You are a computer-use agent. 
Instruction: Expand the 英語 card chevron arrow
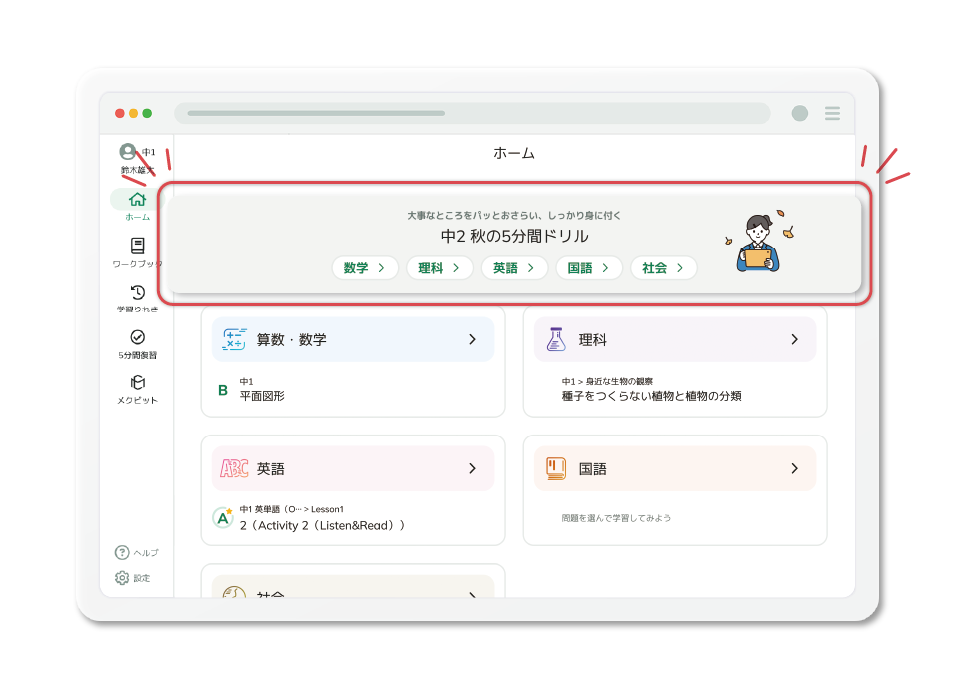[x=473, y=468]
